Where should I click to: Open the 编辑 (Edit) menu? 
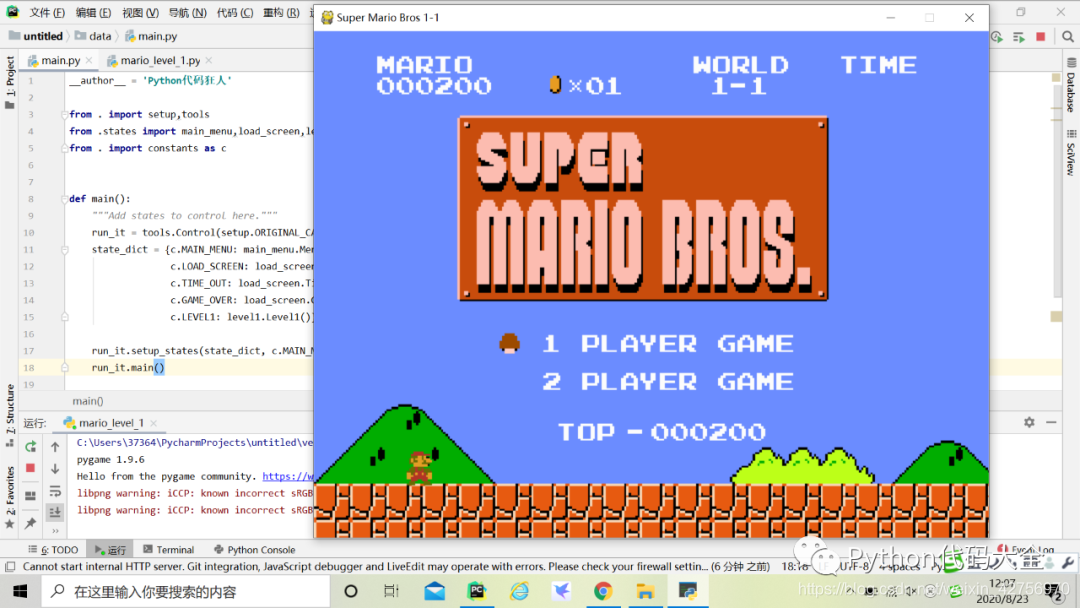[93, 13]
